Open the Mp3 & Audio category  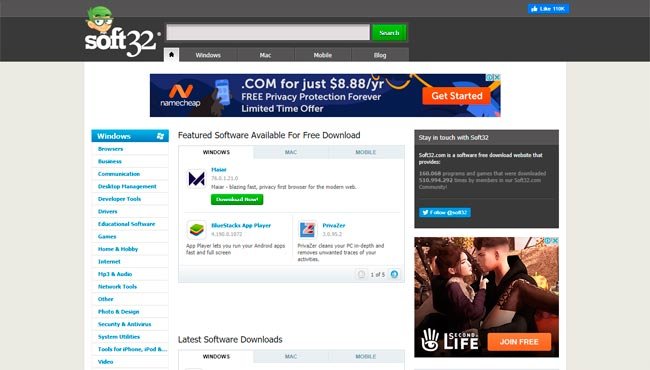click(115, 274)
